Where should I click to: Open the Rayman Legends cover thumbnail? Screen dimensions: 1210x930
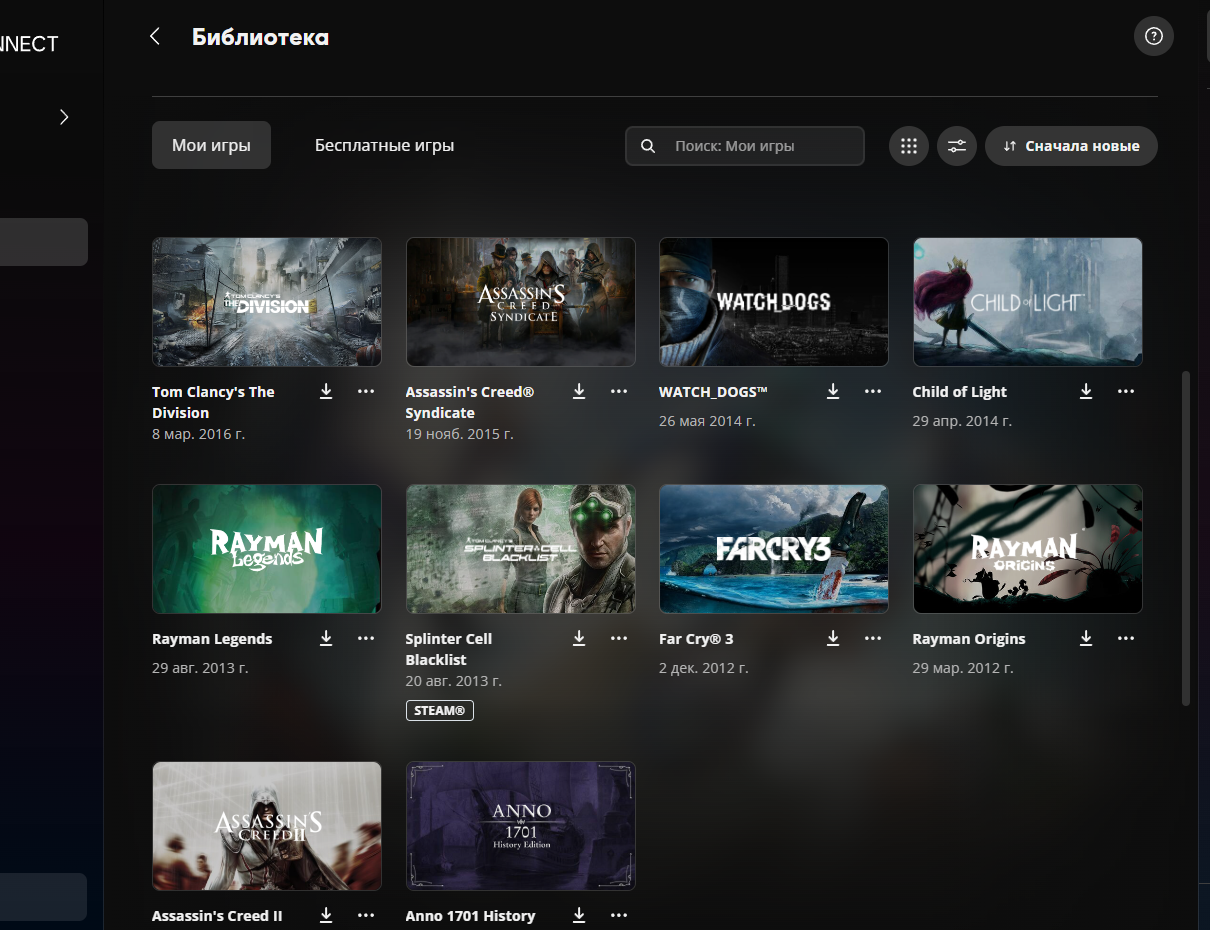pos(267,549)
